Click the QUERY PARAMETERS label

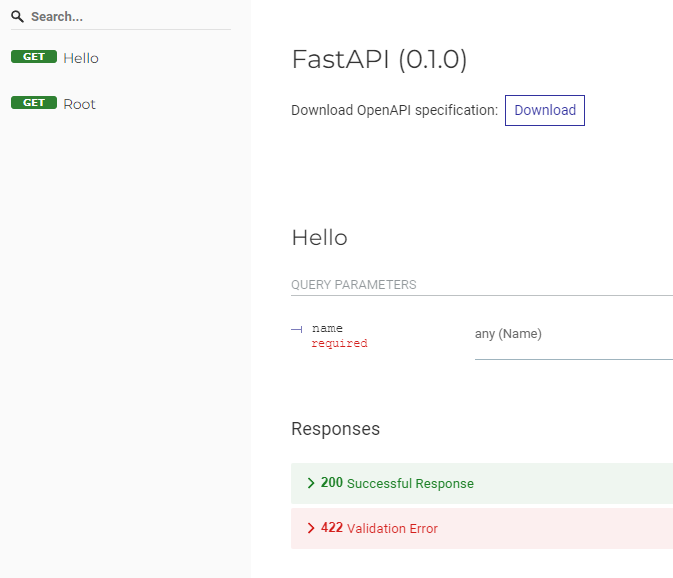353,285
